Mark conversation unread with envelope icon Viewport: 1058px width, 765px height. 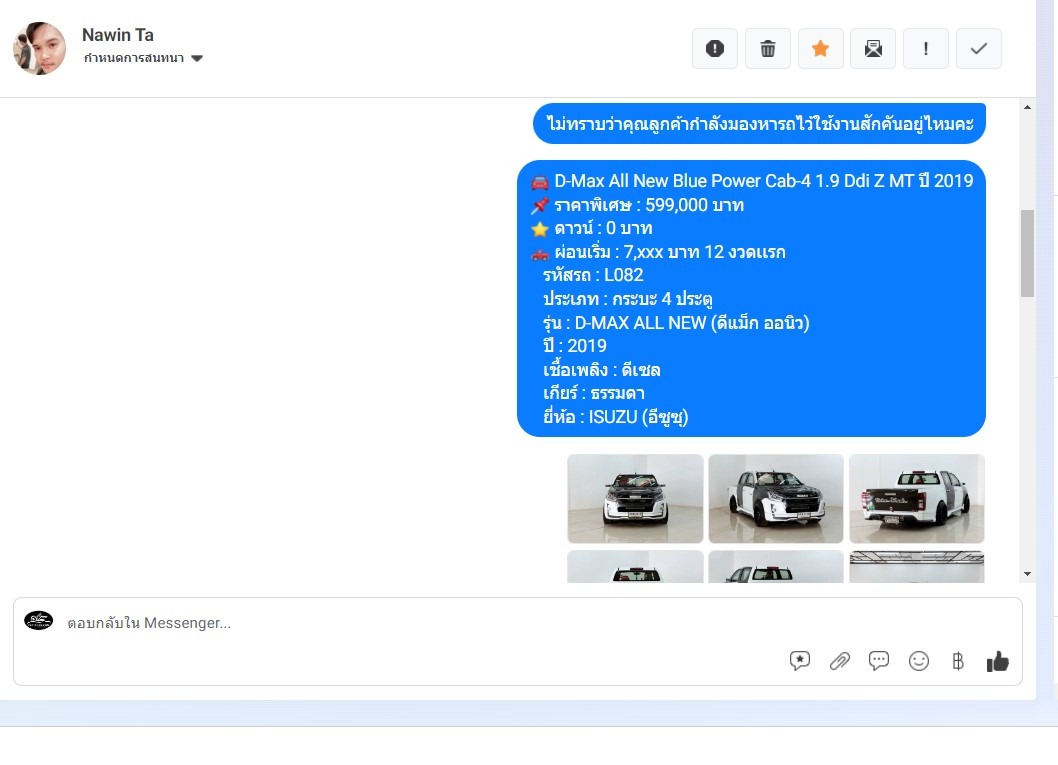[873, 49]
